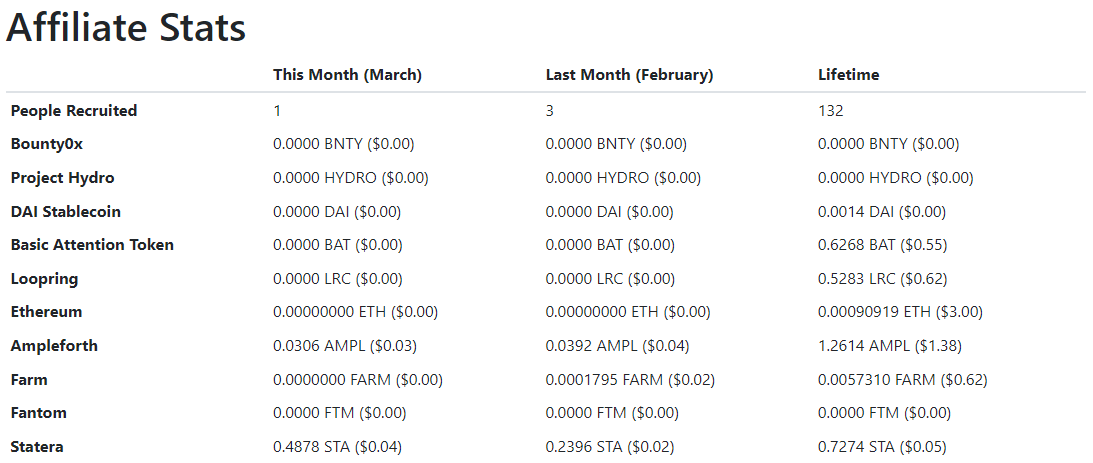Select last month's 0.0000 BNTY value
This screenshot has height=463, width=1093.
(616, 144)
